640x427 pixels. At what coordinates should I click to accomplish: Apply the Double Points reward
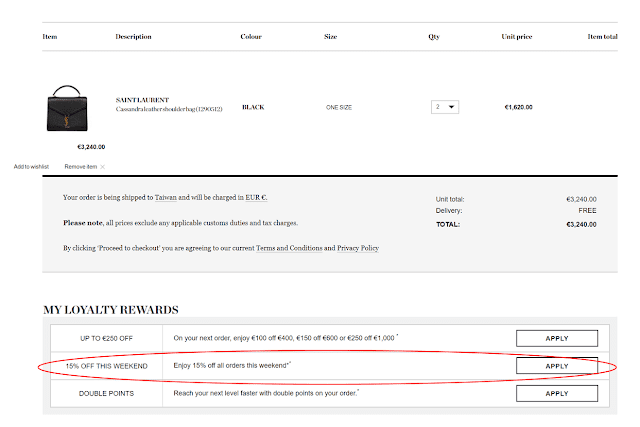[557, 394]
